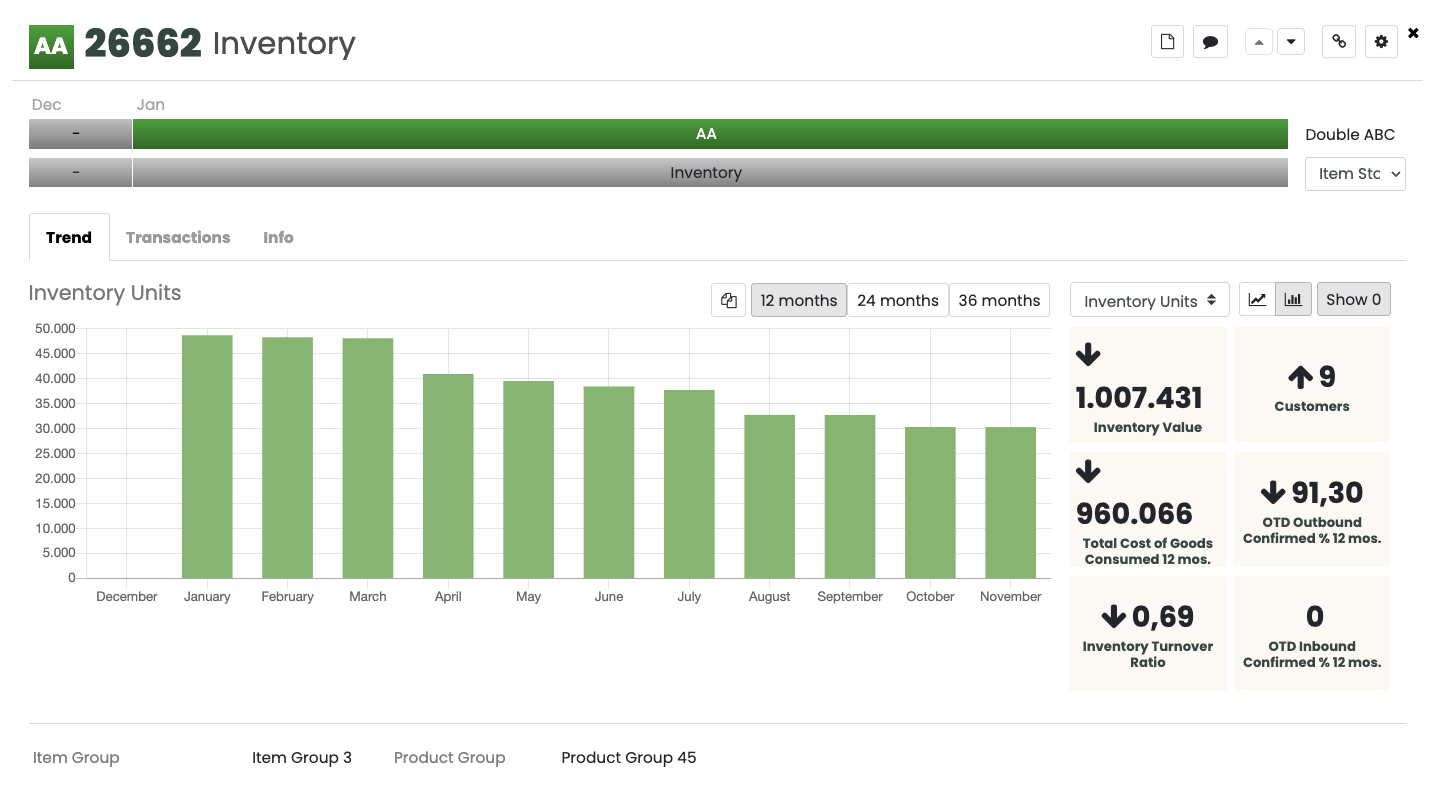Image resolution: width=1439 pixels, height=790 pixels.
Task: Switch to bar chart view
Action: (x=1293, y=299)
